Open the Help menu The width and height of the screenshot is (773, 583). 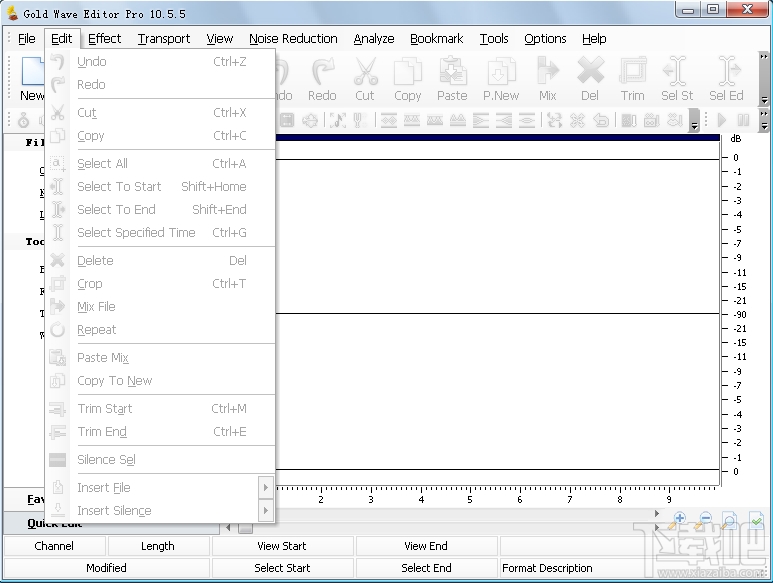[x=594, y=38]
